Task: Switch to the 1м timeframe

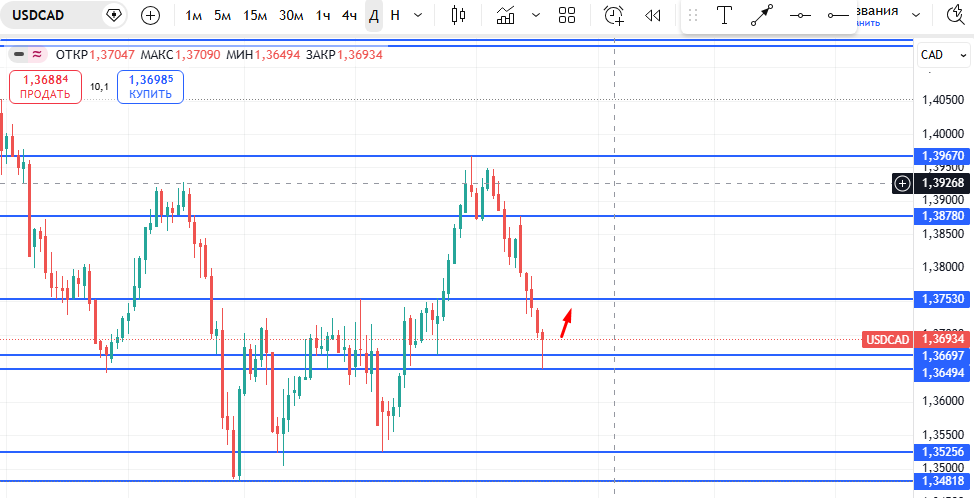Action: pyautogui.click(x=194, y=16)
